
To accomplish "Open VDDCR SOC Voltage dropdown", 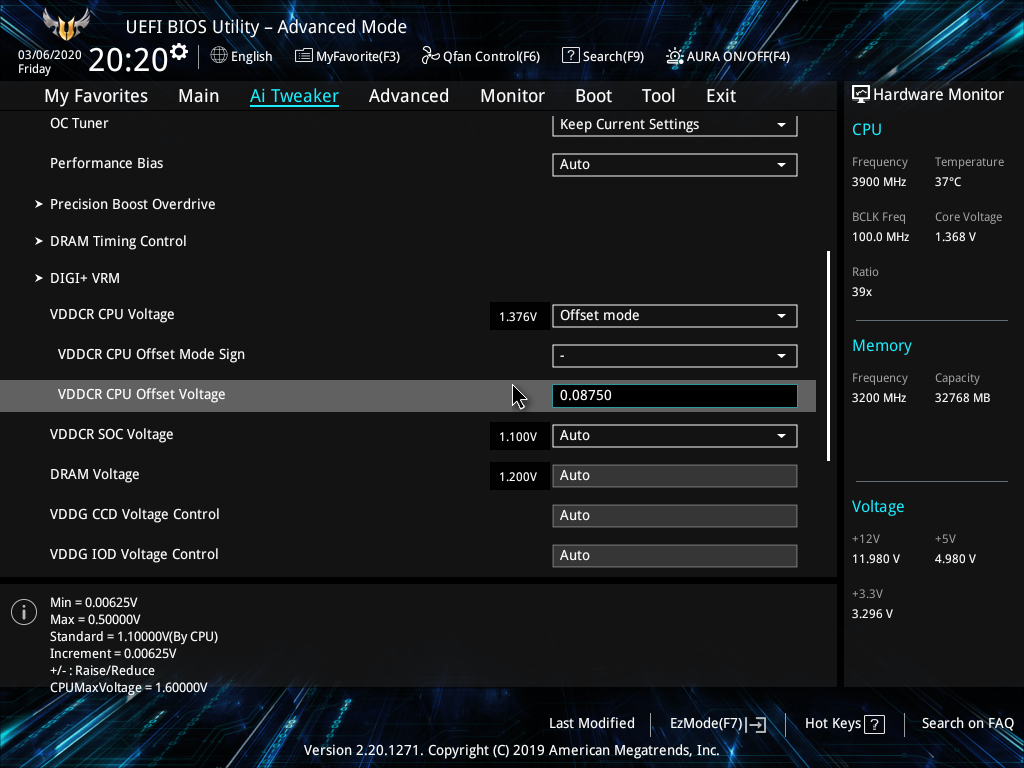I will 675,436.
